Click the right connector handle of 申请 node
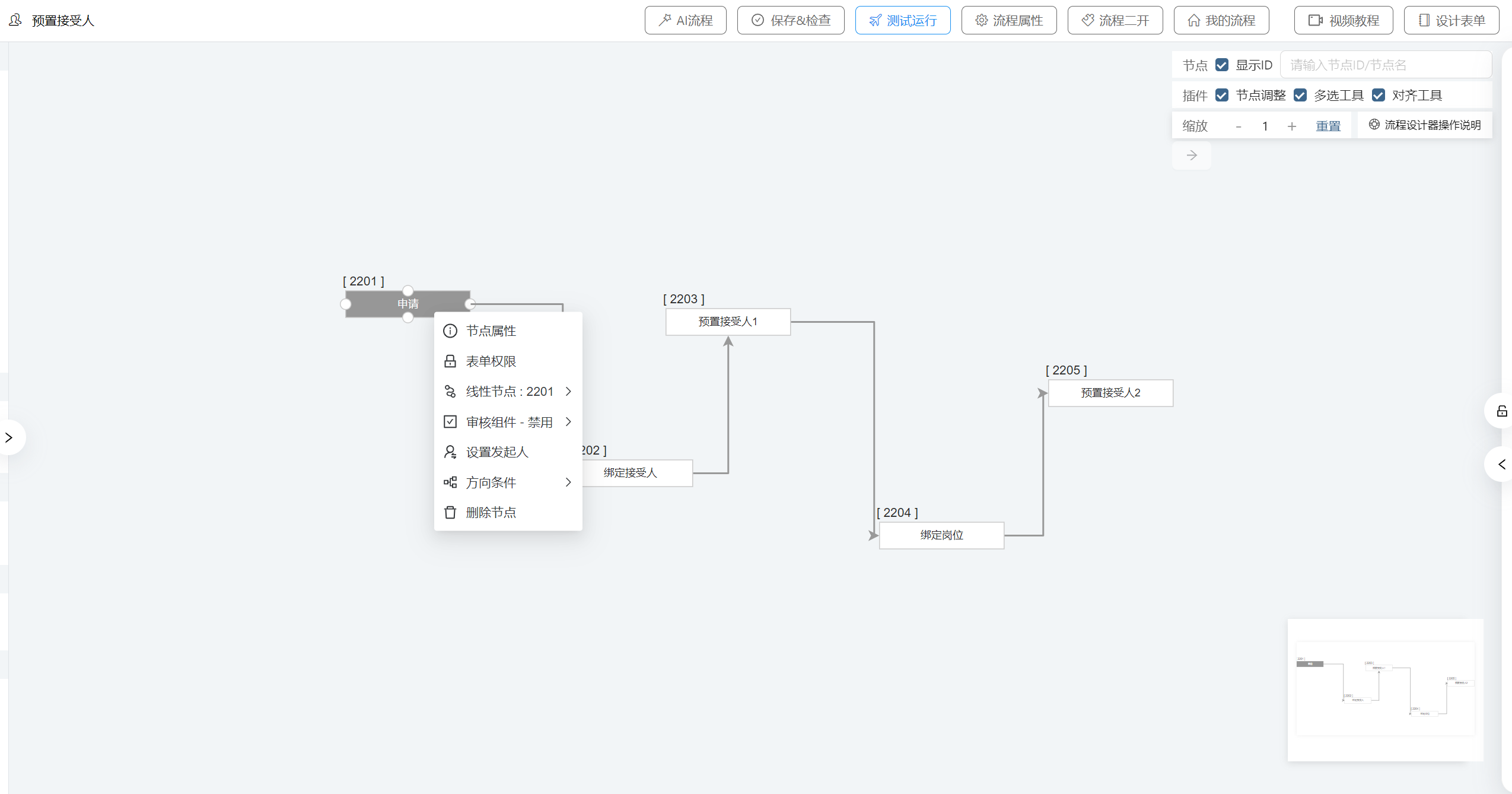Screen dimensions: 1512x794 [x=470, y=304]
